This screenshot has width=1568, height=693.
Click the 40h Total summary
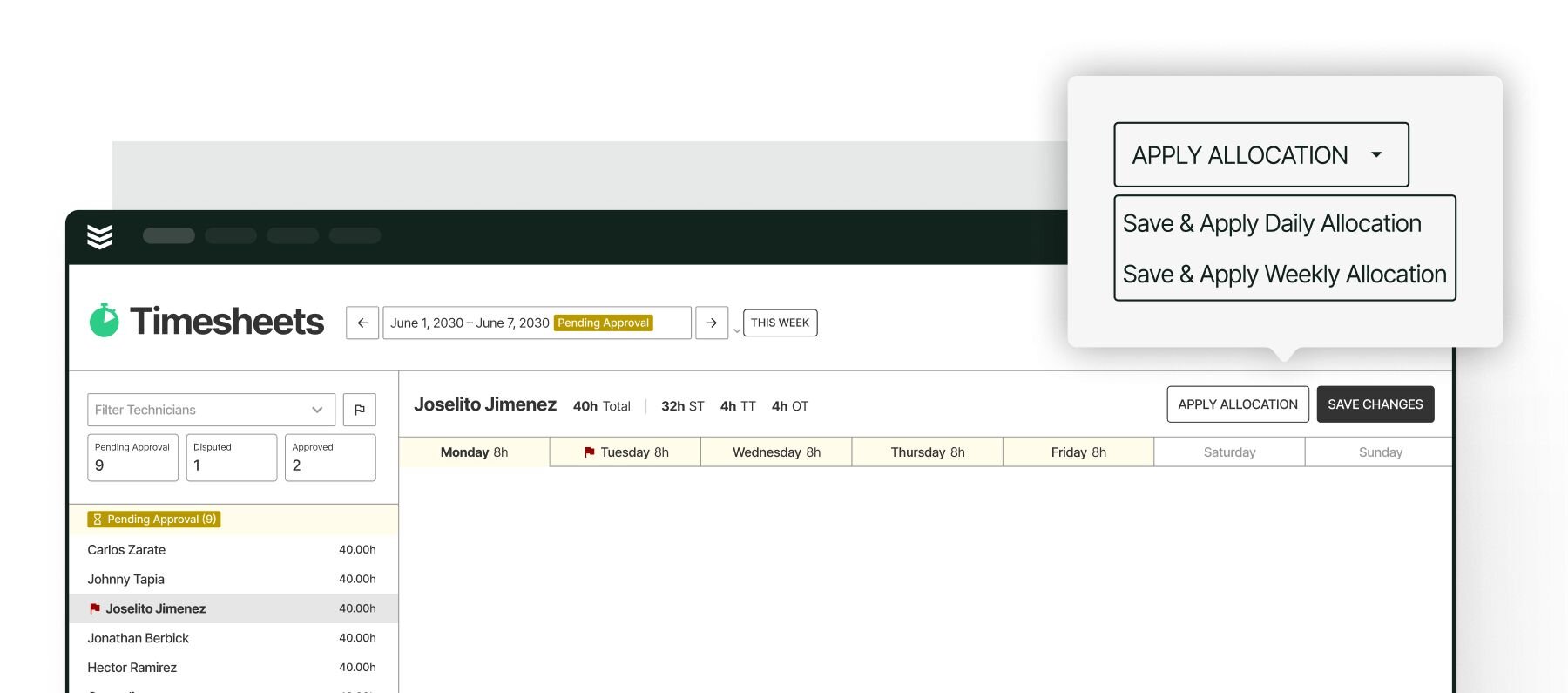point(601,406)
